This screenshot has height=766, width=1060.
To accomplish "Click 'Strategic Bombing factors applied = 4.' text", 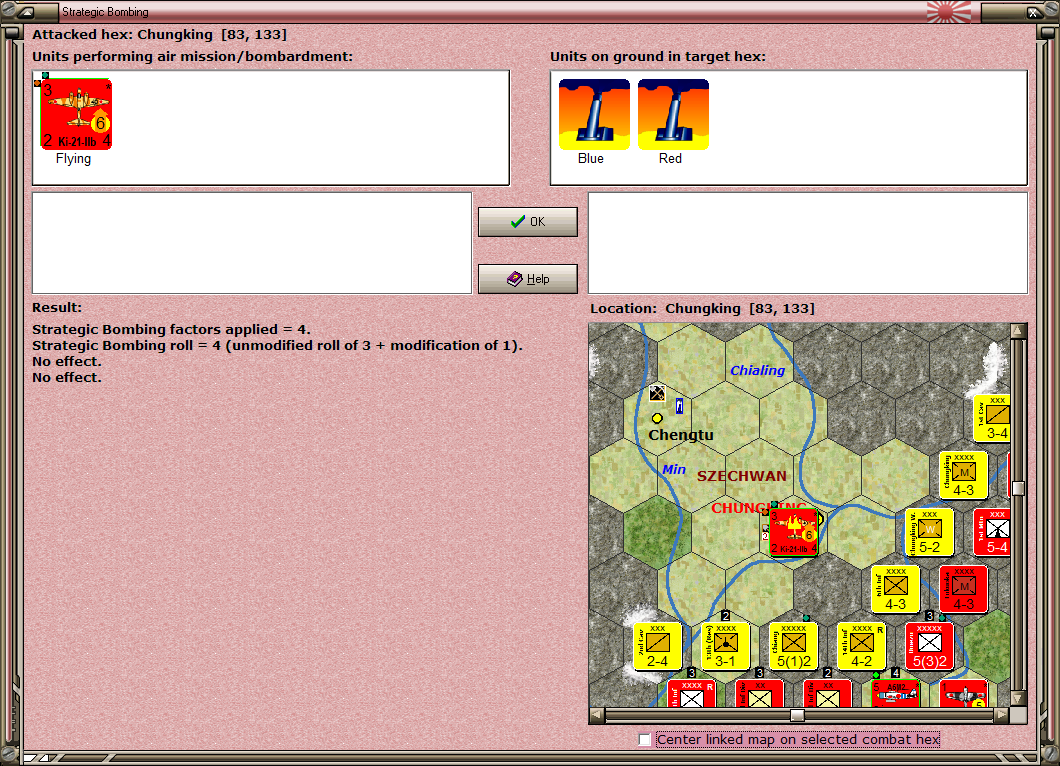I will click(x=171, y=329).
